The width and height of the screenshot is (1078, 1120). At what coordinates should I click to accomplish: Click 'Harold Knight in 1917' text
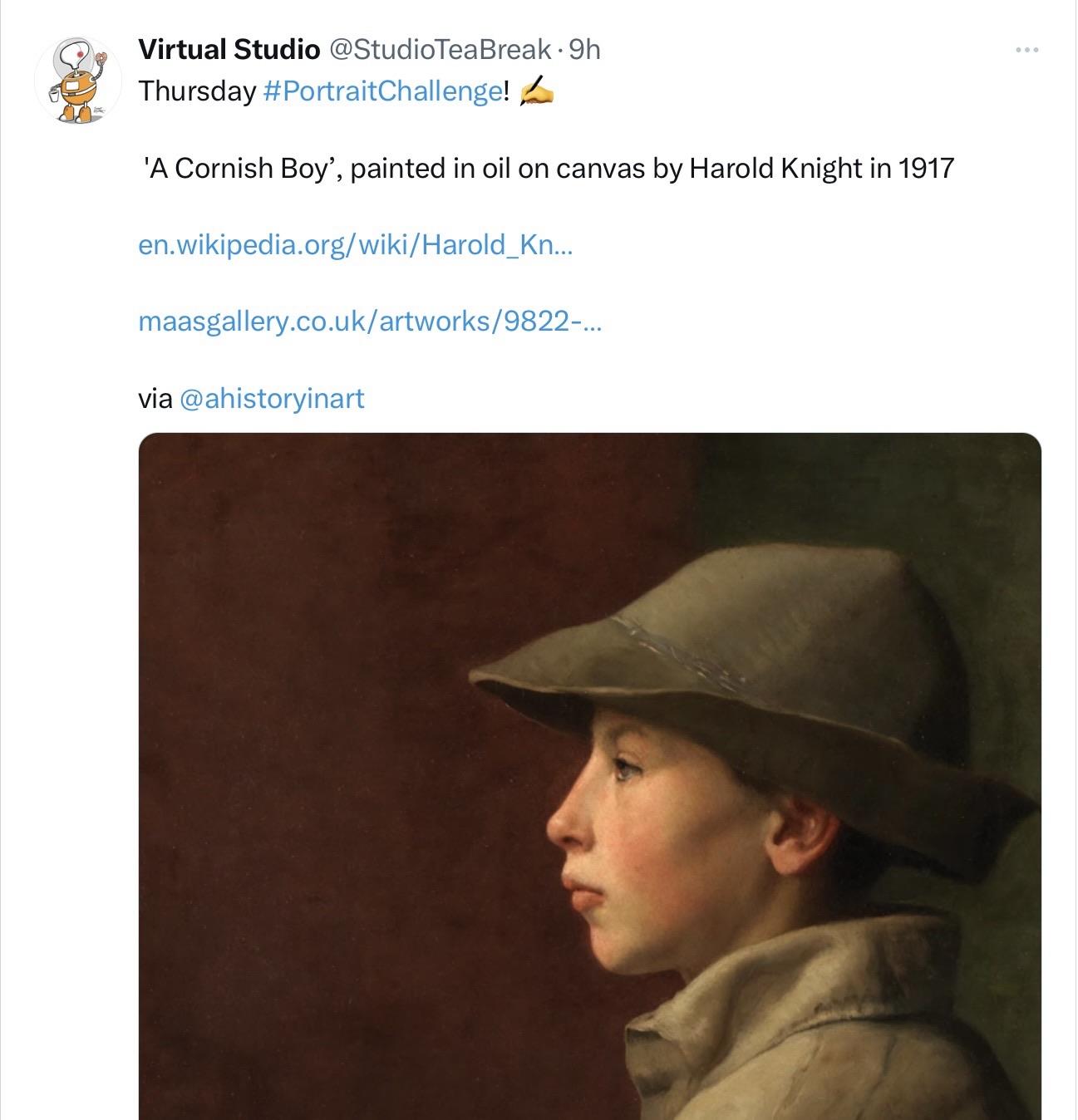[x=821, y=169]
